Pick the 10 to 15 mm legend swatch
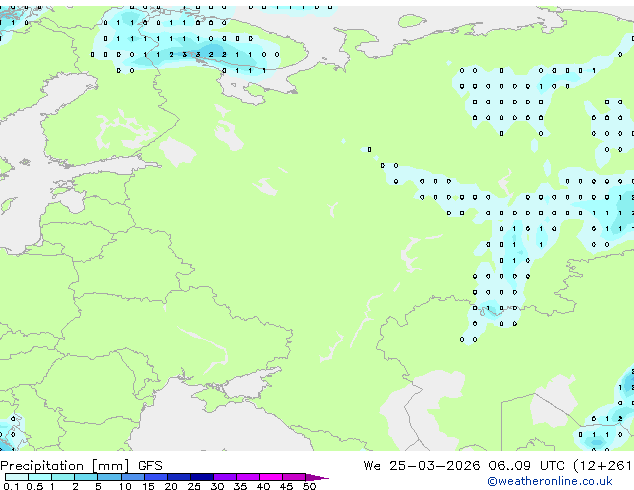Screen dimensions: 634x490 [x=133, y=477]
